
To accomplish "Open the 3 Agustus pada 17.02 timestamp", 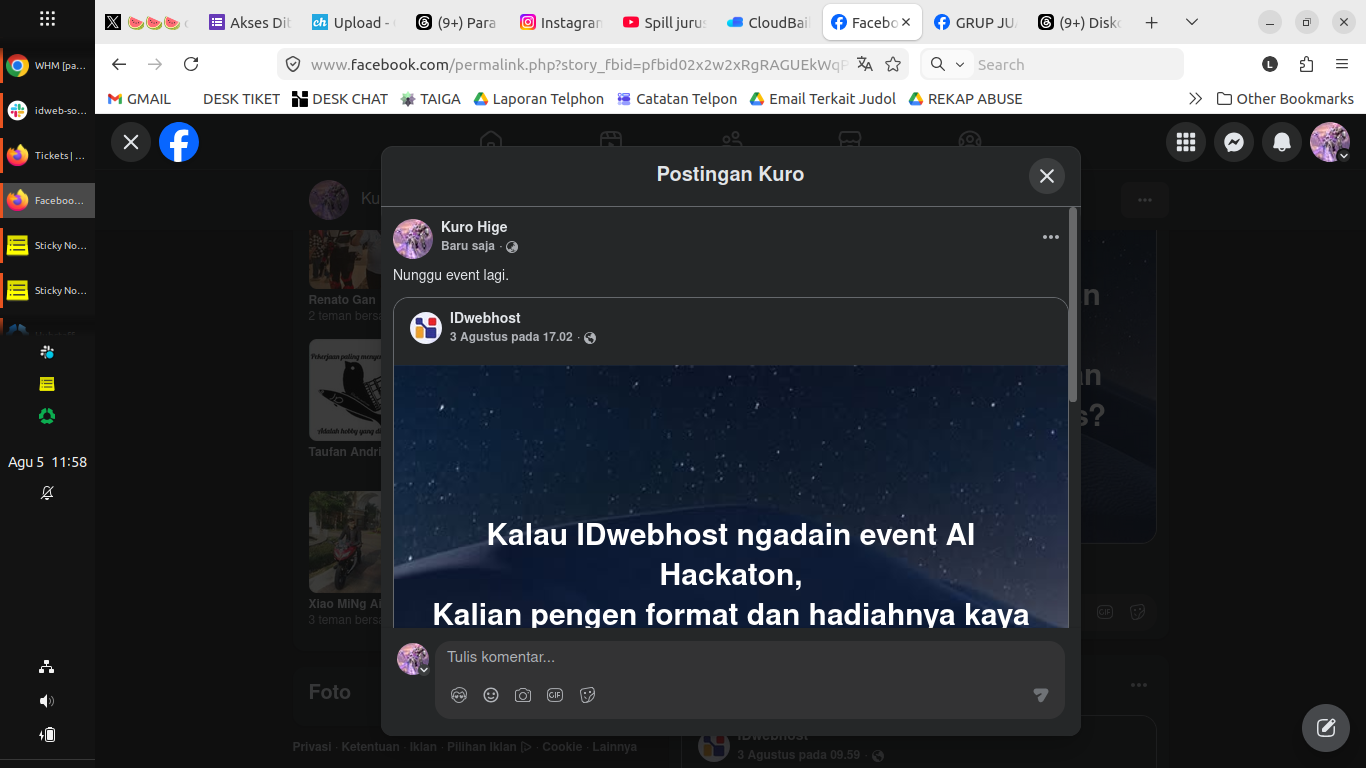I will coord(511,337).
